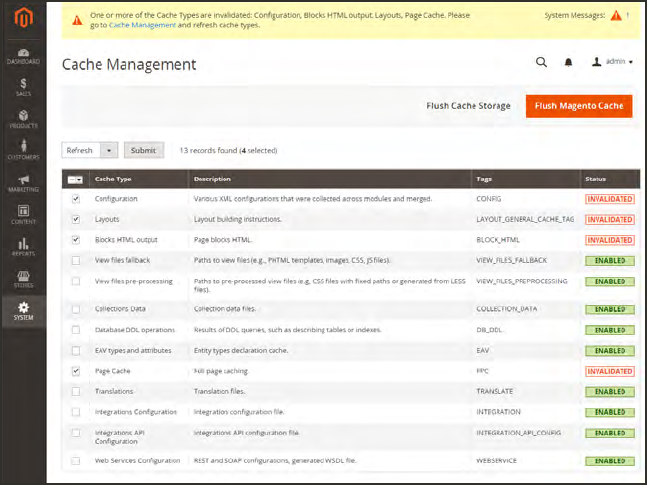Open the Customers sidebar icon
Viewport: 648px width, 486px height.
(x=23, y=151)
